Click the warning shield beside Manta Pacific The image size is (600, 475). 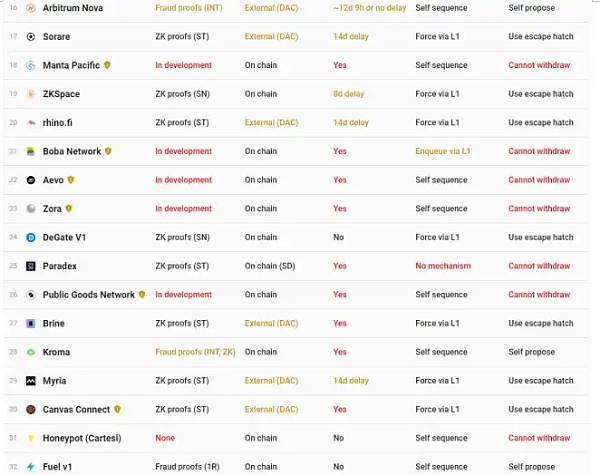108,65
